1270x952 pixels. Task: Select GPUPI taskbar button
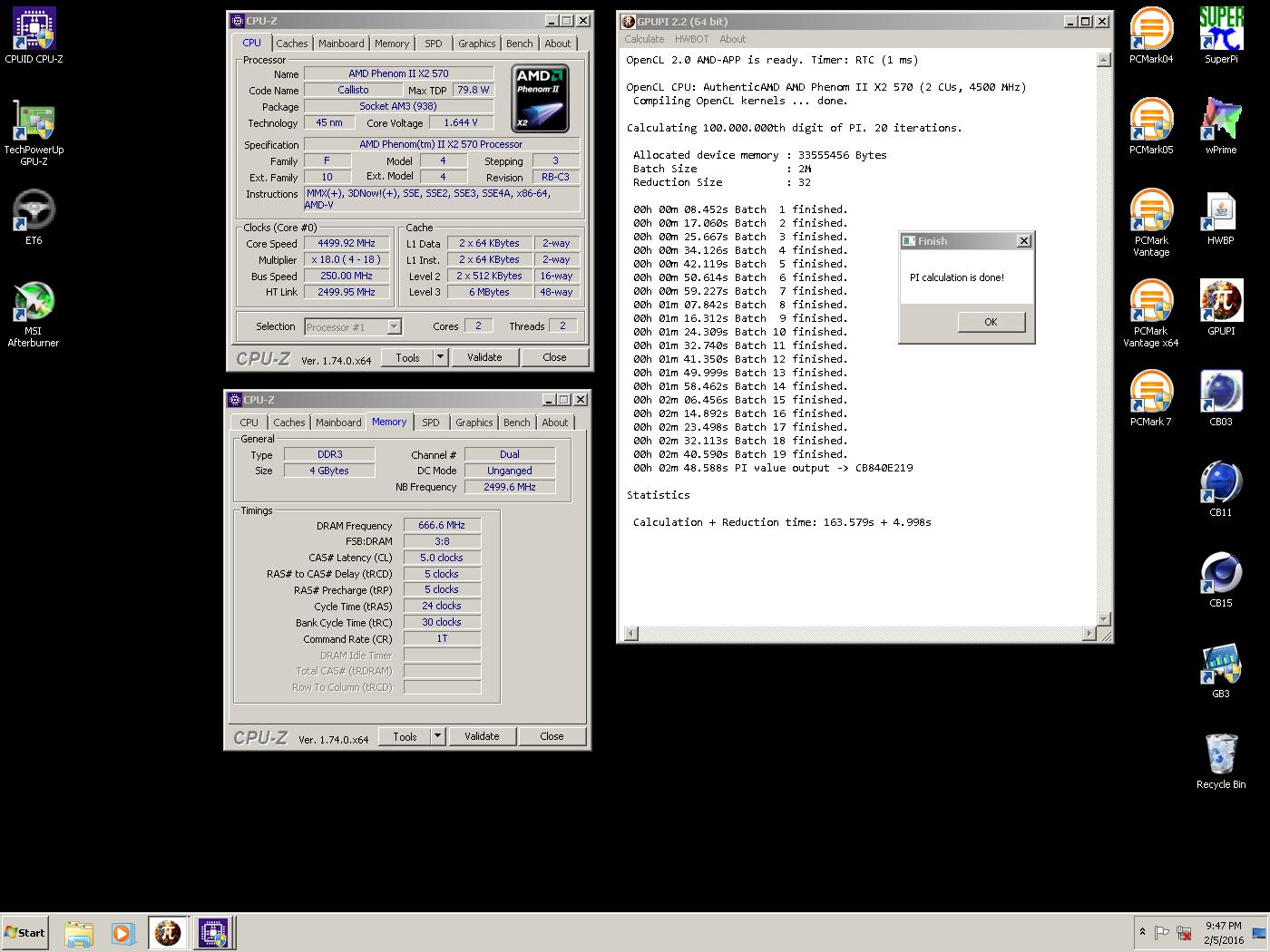pos(168,933)
